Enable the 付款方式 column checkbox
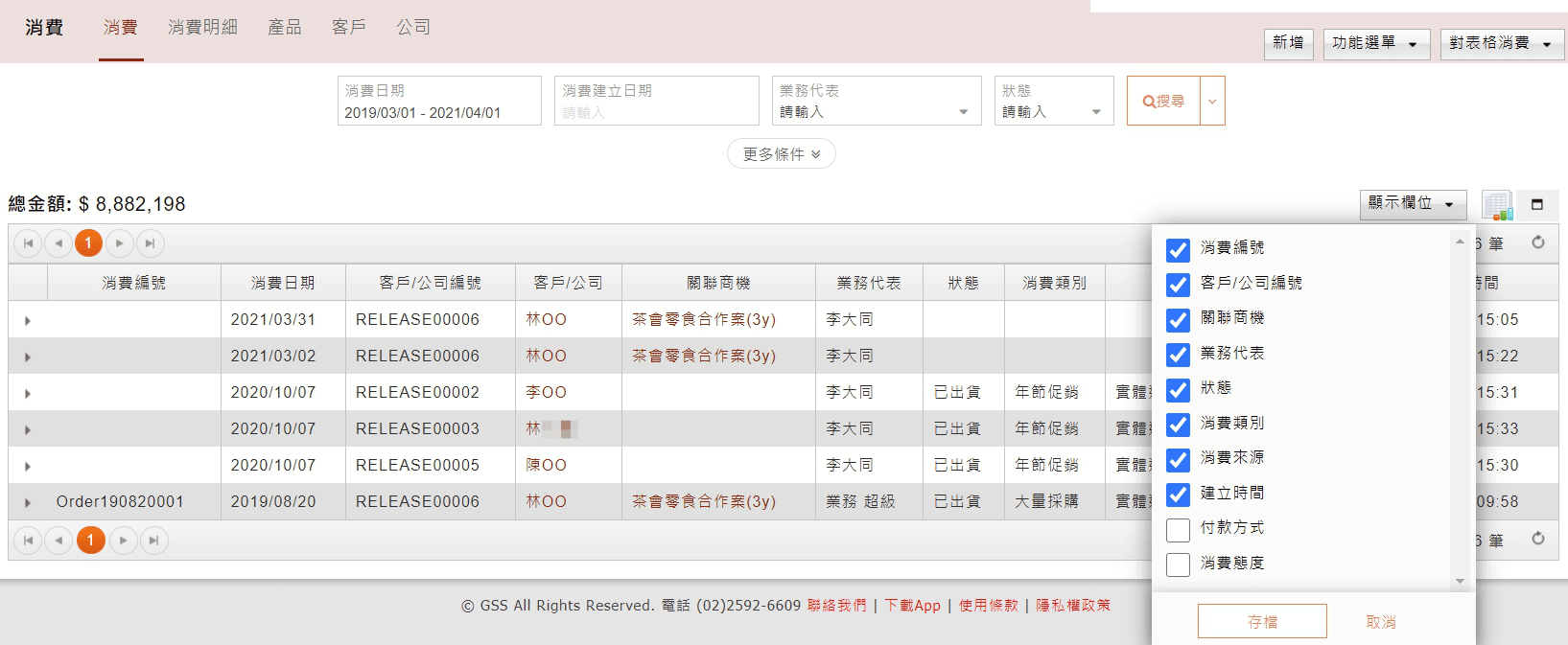1568x645 pixels. pyautogui.click(x=1178, y=529)
